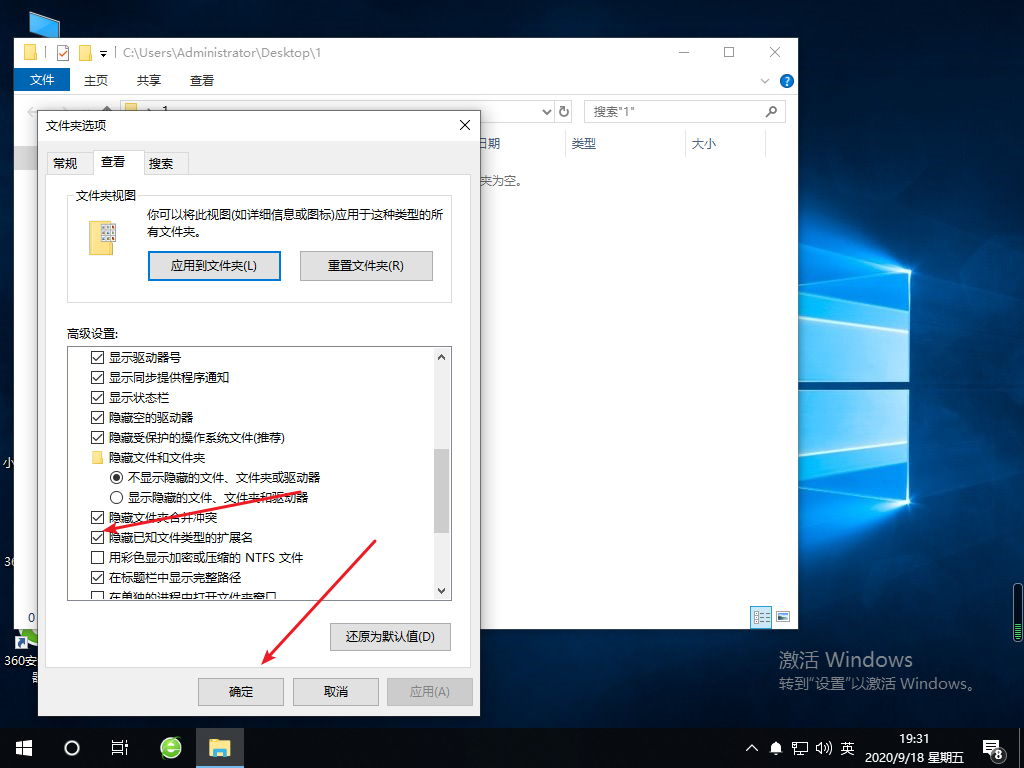Image resolution: width=1024 pixels, height=768 pixels.
Task: Expand the address bar dropdown arrow
Action: pyautogui.click(x=546, y=111)
